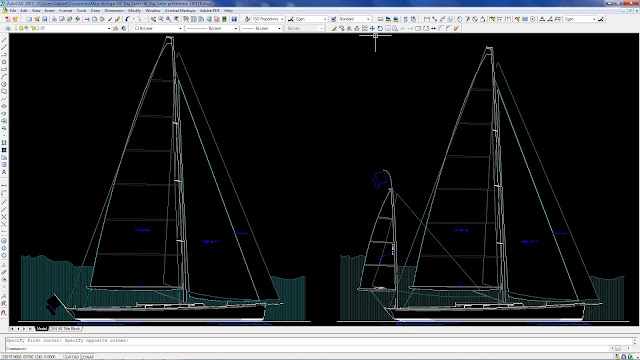
Task: Click the Pan realtime icon
Action: point(153,19)
